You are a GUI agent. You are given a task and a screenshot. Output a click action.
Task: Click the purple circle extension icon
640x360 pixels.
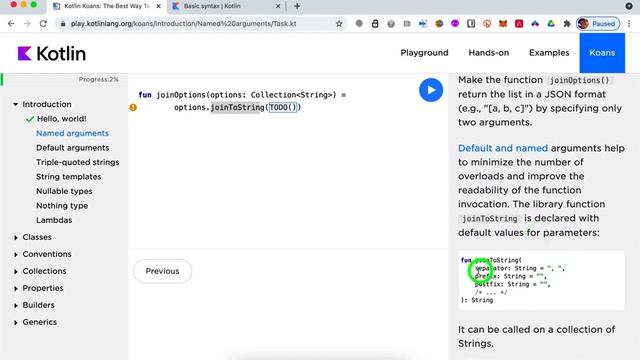point(455,24)
